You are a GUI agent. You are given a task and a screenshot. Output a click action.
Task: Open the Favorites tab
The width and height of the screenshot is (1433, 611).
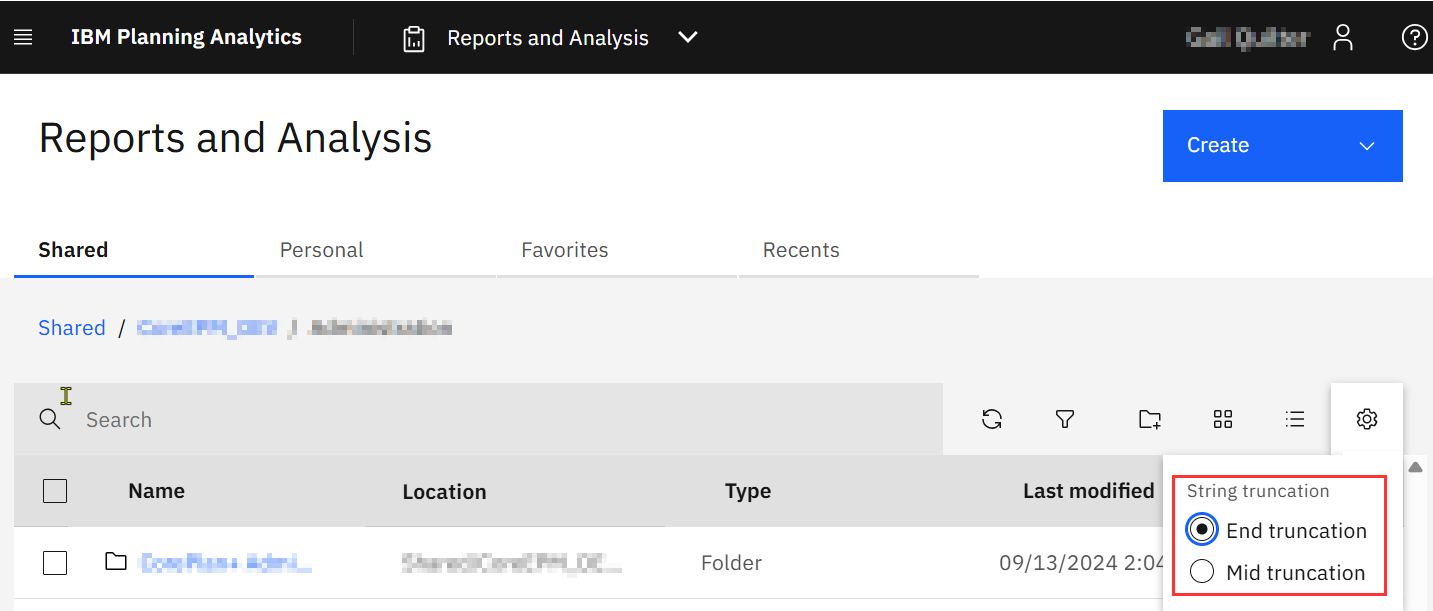coord(564,250)
